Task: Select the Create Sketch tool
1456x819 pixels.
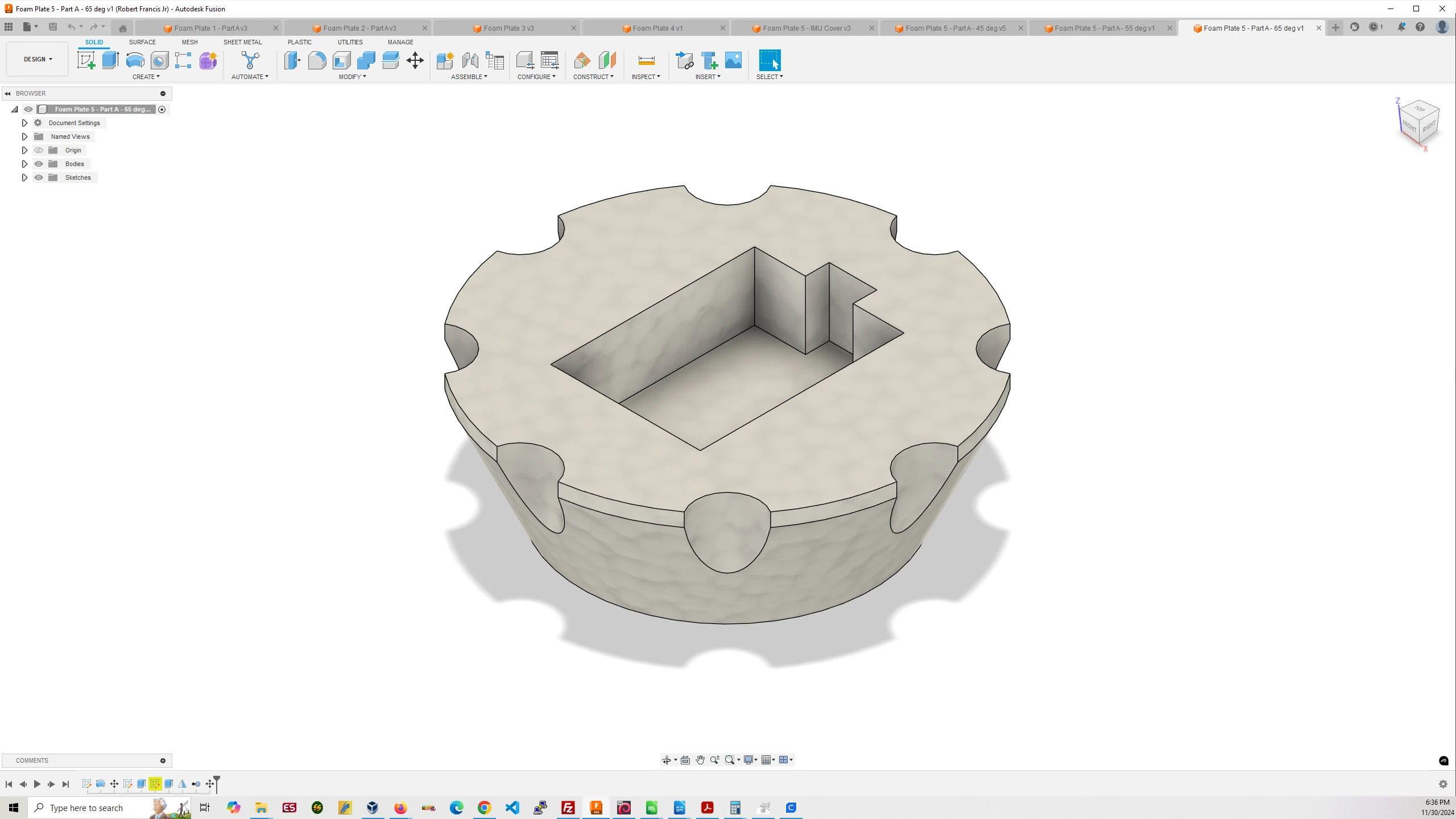Action: click(86, 60)
